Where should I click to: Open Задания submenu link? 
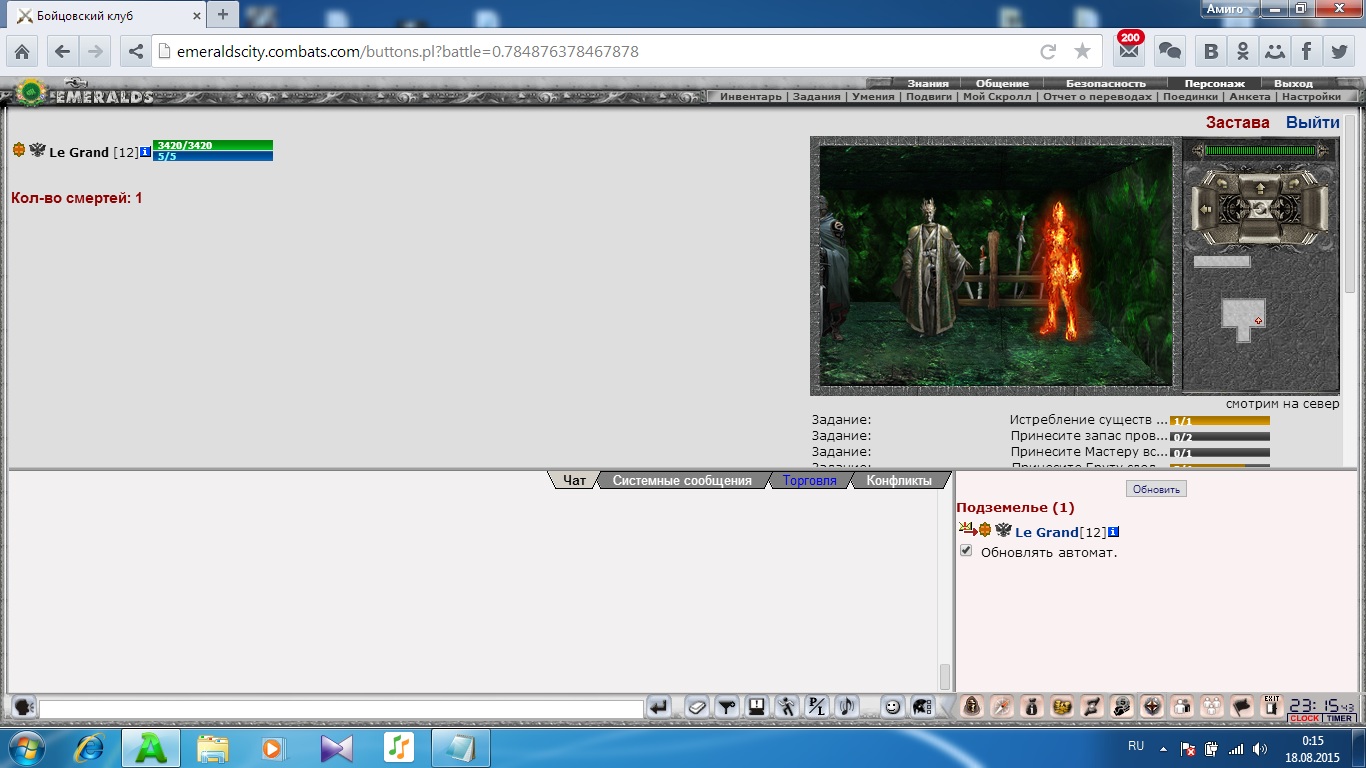click(816, 97)
